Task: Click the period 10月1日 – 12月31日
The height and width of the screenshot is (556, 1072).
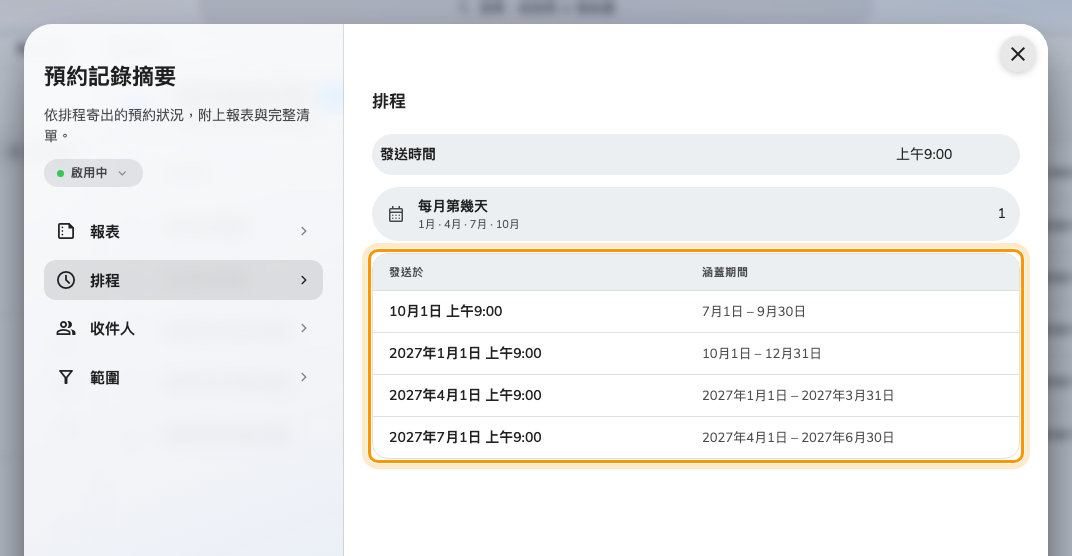Action: point(762,354)
